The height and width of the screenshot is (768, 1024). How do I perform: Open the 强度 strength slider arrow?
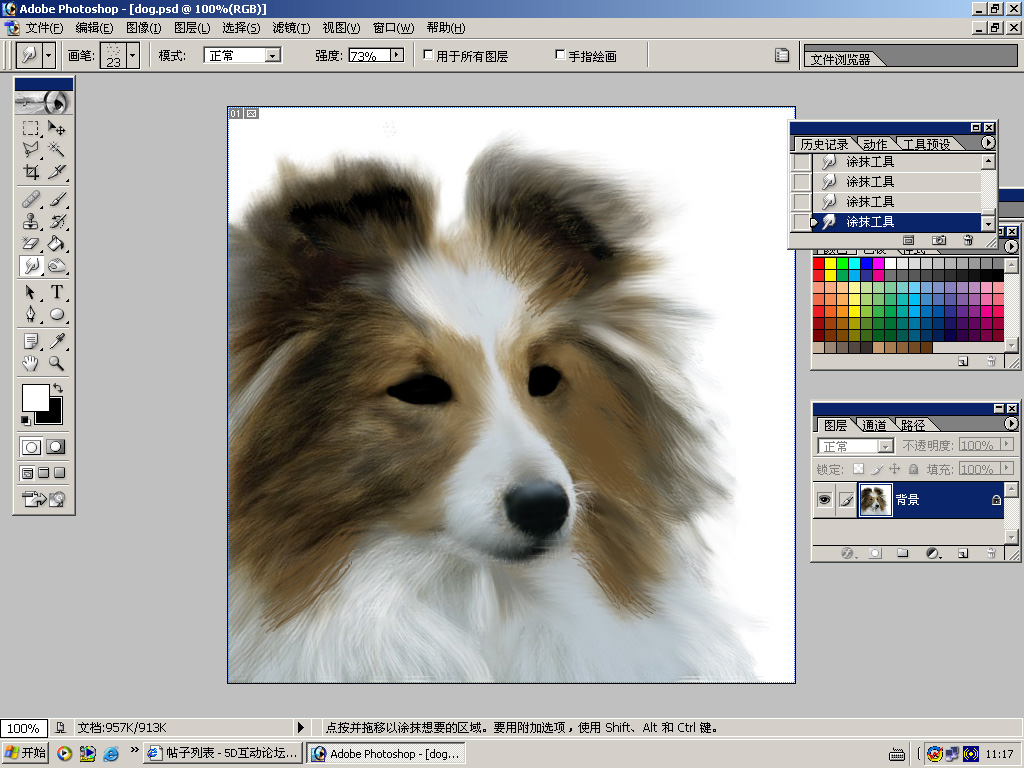tap(397, 56)
